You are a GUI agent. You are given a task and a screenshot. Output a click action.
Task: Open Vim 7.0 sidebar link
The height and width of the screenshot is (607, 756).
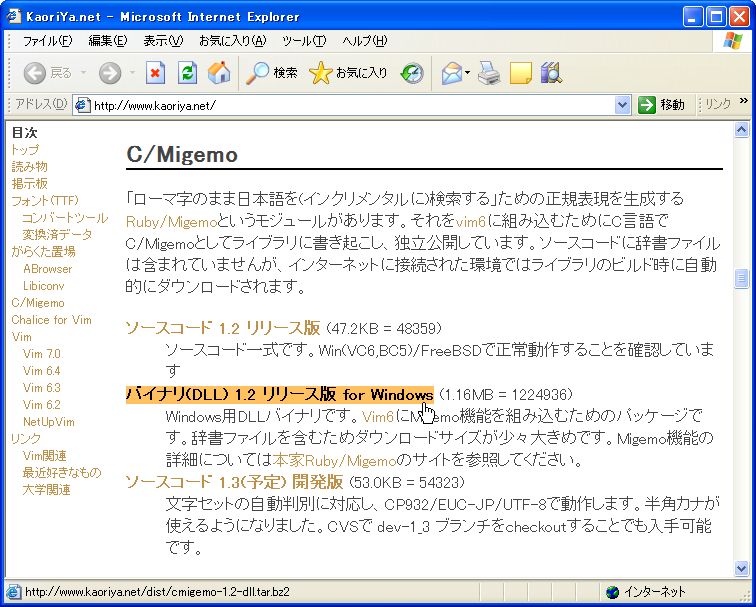tap(42, 354)
